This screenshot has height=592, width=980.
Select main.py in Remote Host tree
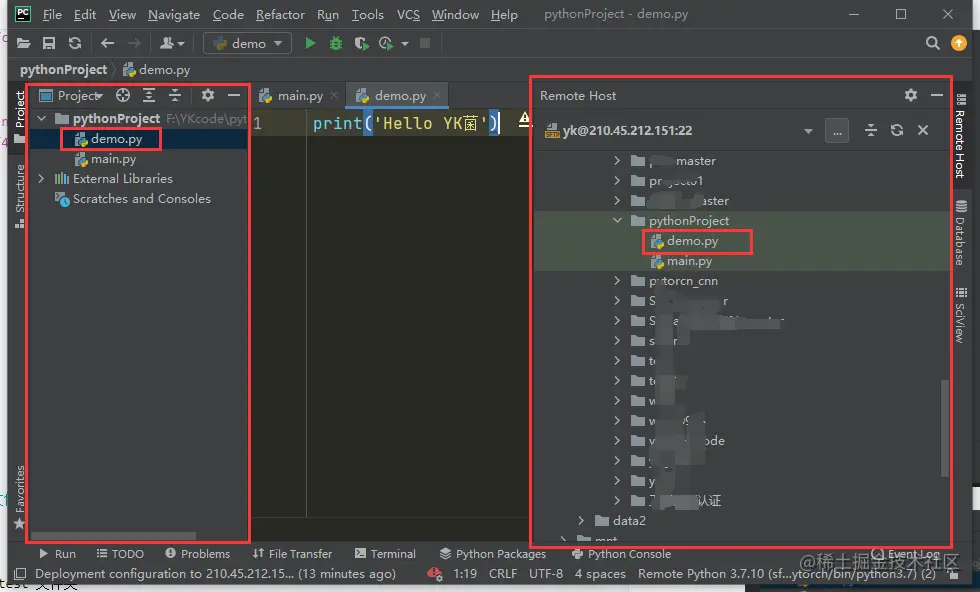click(x=689, y=261)
